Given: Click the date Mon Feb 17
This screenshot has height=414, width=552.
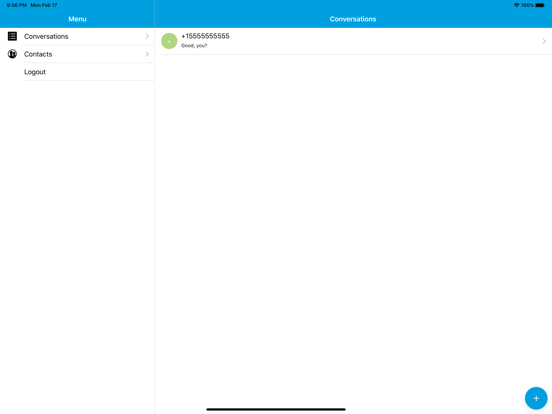Looking at the screenshot, I should click(x=44, y=5).
